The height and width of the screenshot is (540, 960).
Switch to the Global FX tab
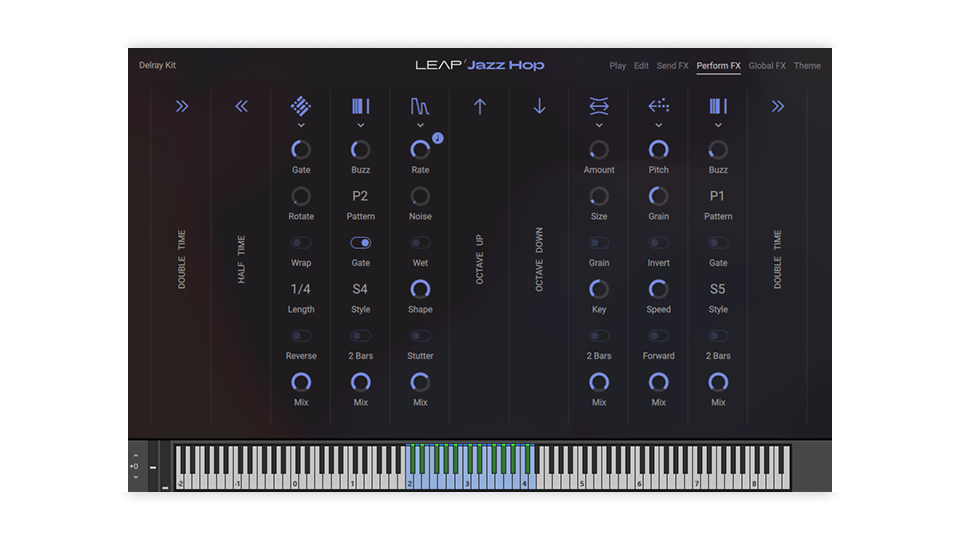(767, 66)
